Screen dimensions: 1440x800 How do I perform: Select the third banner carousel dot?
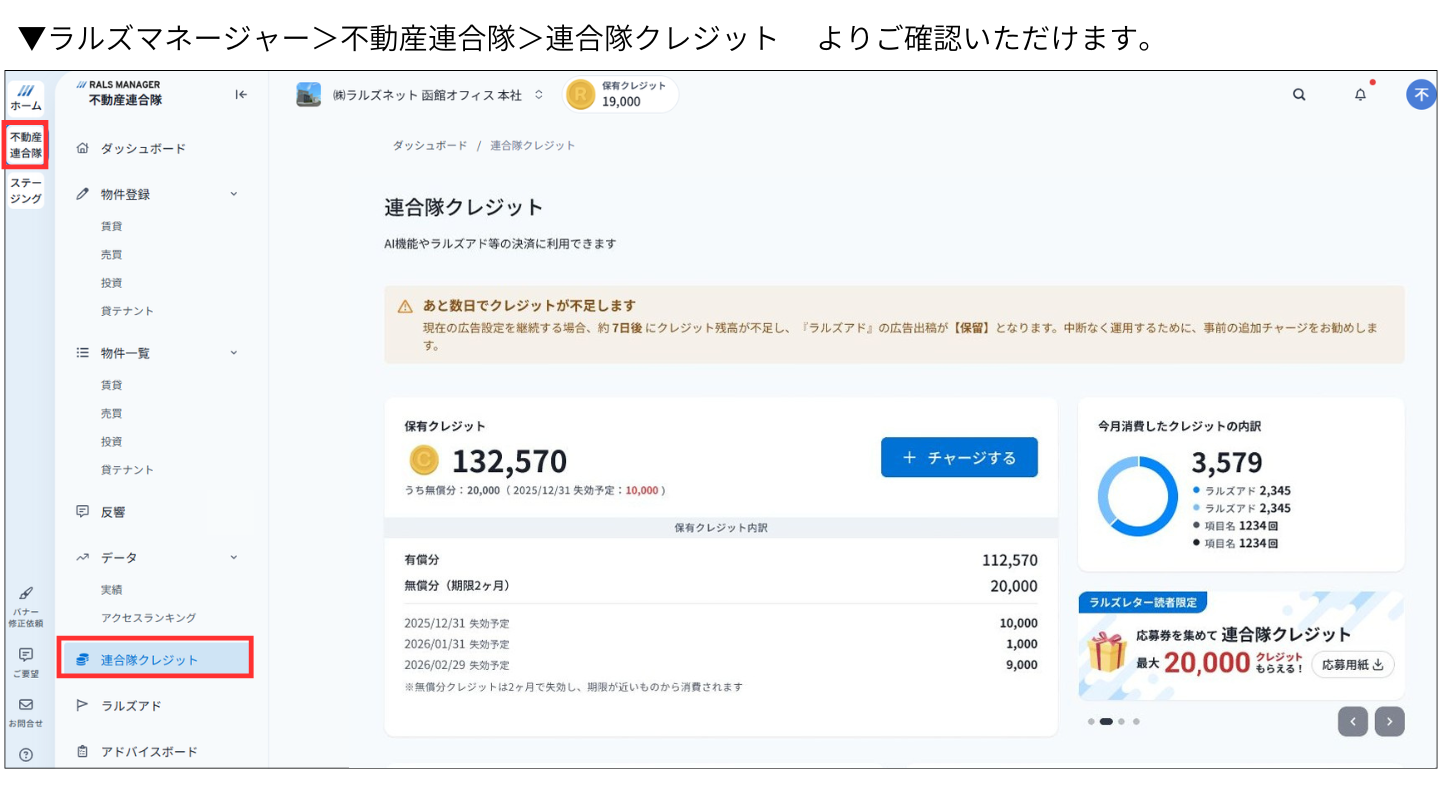click(1121, 721)
